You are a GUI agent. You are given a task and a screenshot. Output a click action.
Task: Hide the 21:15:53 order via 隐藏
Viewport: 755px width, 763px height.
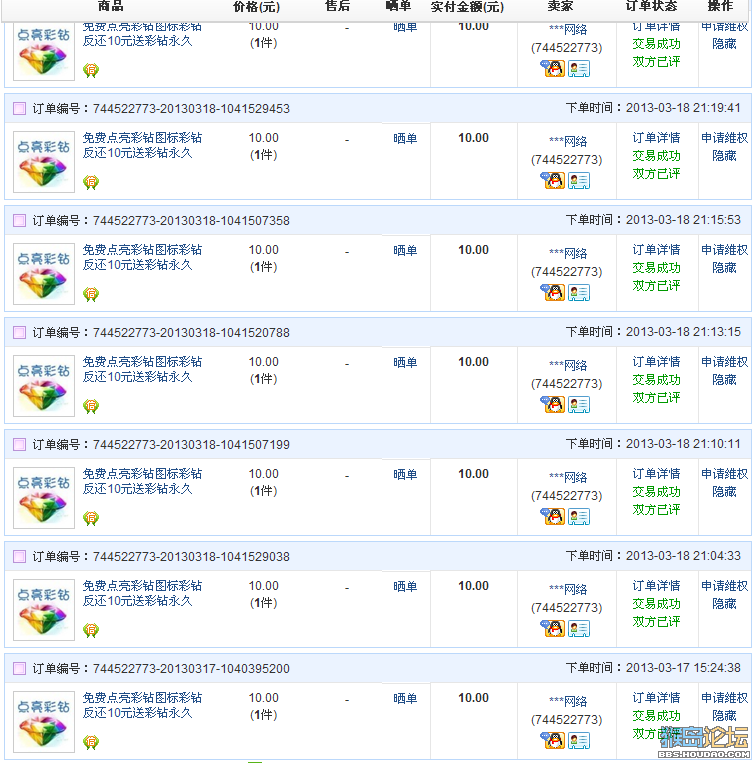[724, 268]
